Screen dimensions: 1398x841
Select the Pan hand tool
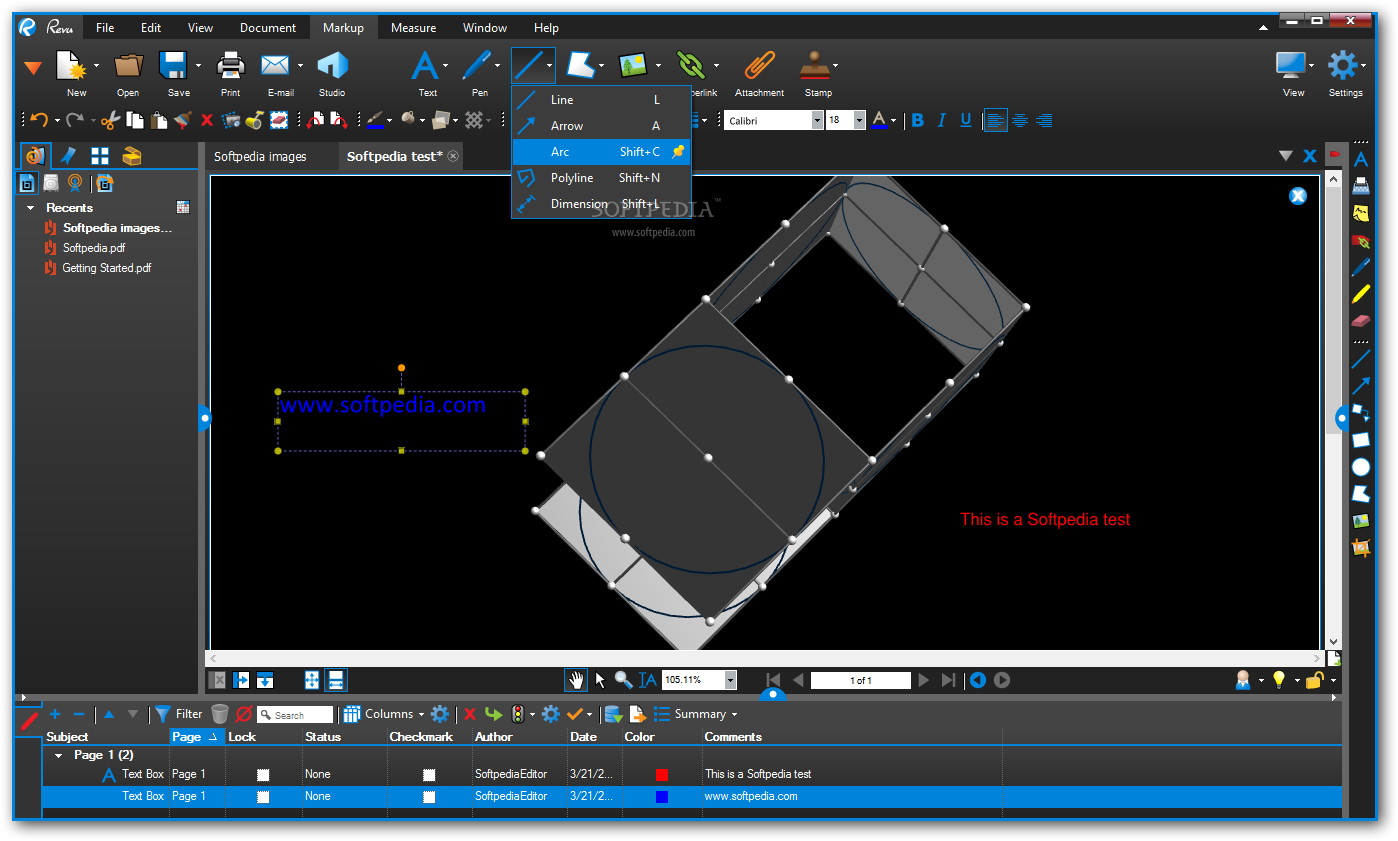pos(577,680)
